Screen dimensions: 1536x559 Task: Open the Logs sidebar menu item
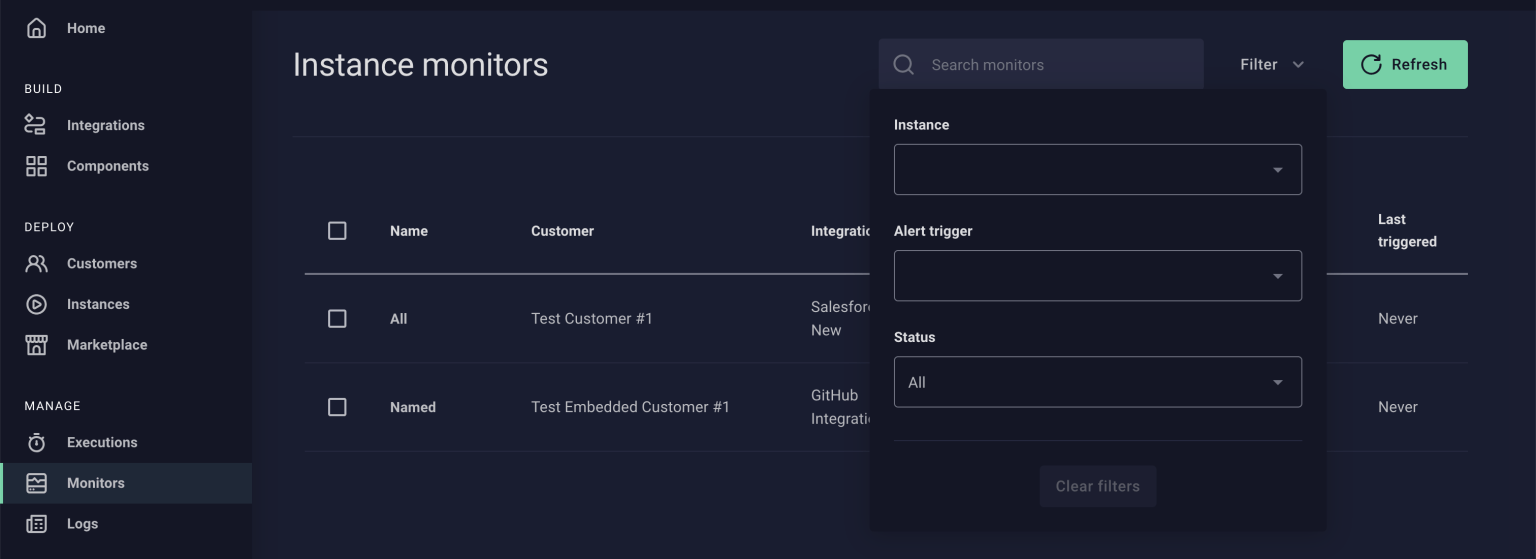point(82,524)
